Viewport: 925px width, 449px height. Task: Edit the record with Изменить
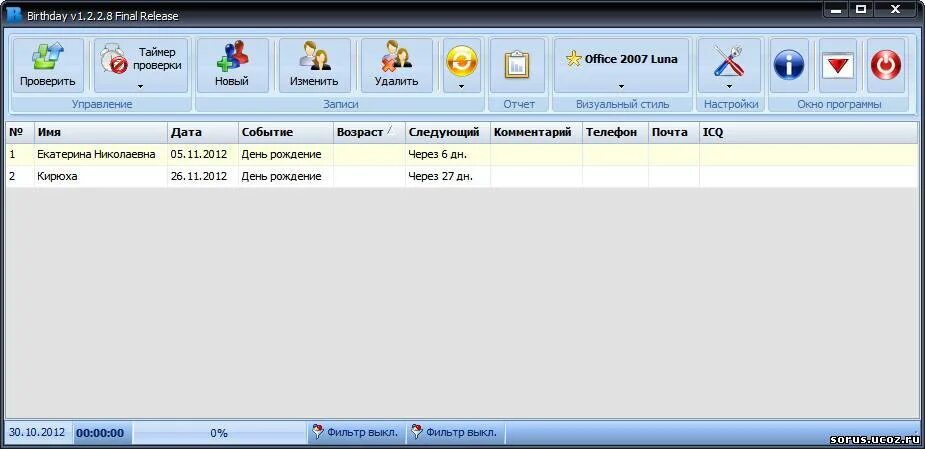pyautogui.click(x=314, y=65)
